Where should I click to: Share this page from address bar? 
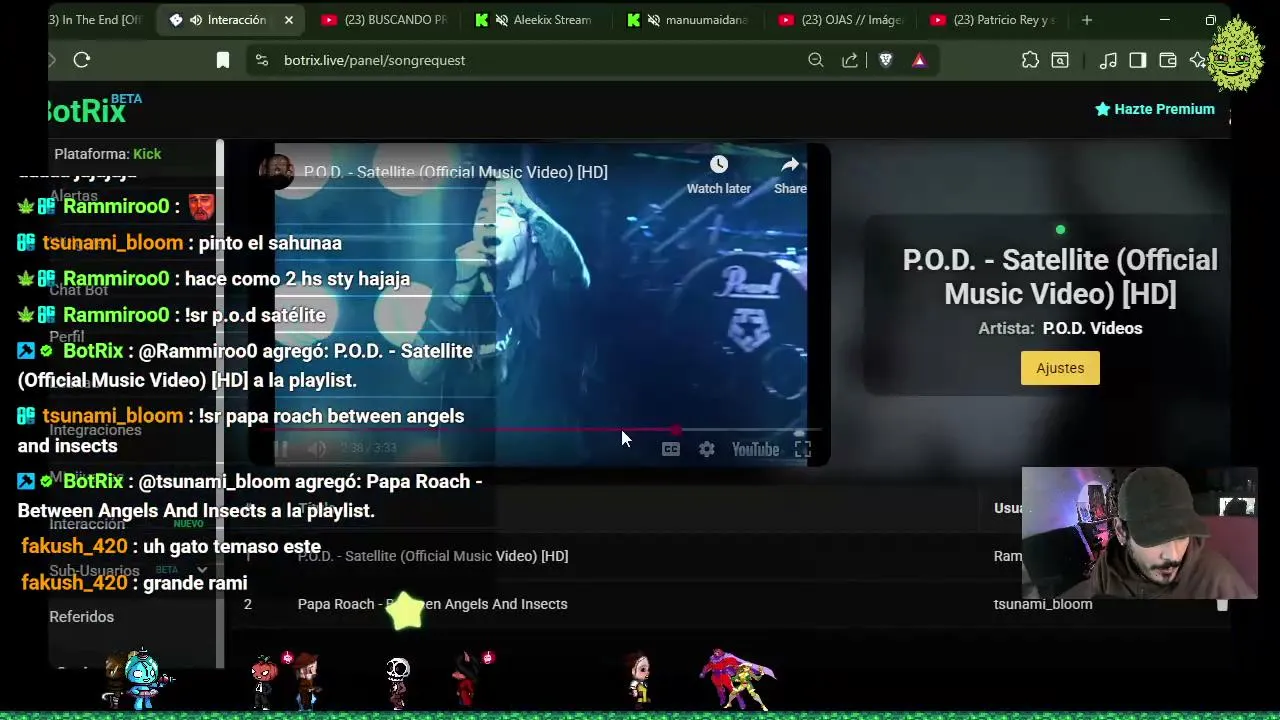[x=850, y=60]
